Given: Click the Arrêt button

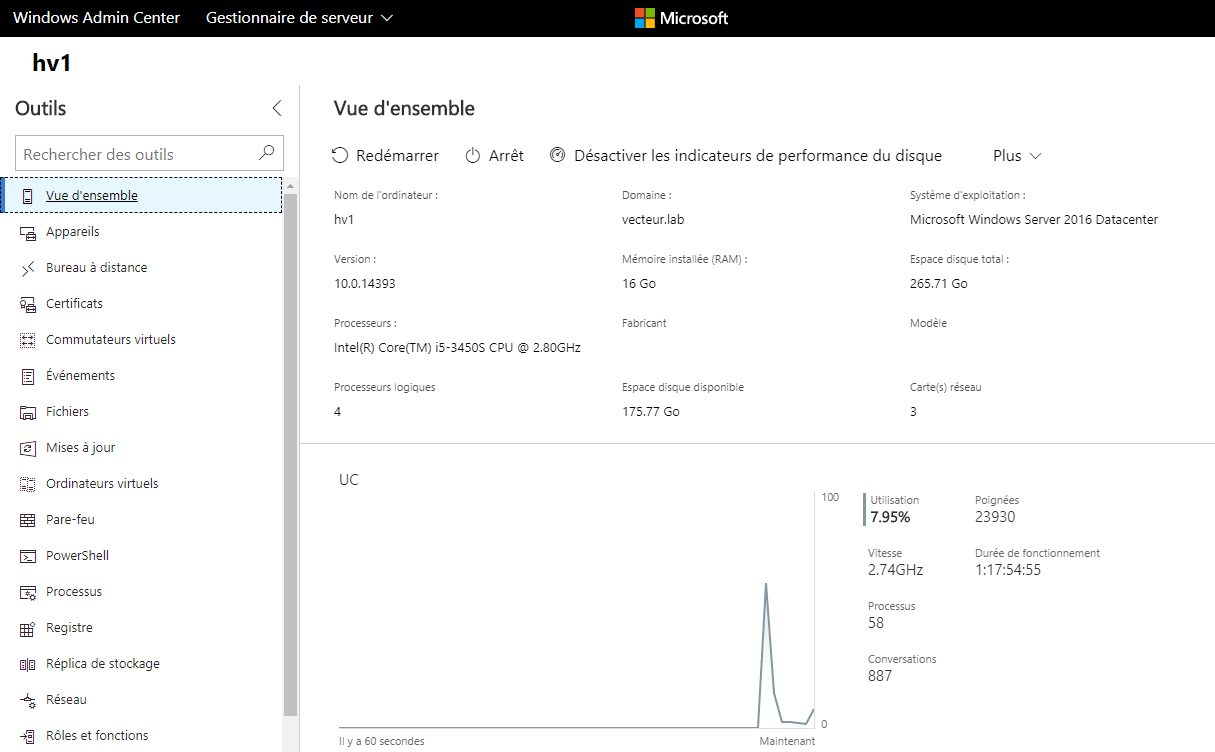Looking at the screenshot, I should click(494, 155).
